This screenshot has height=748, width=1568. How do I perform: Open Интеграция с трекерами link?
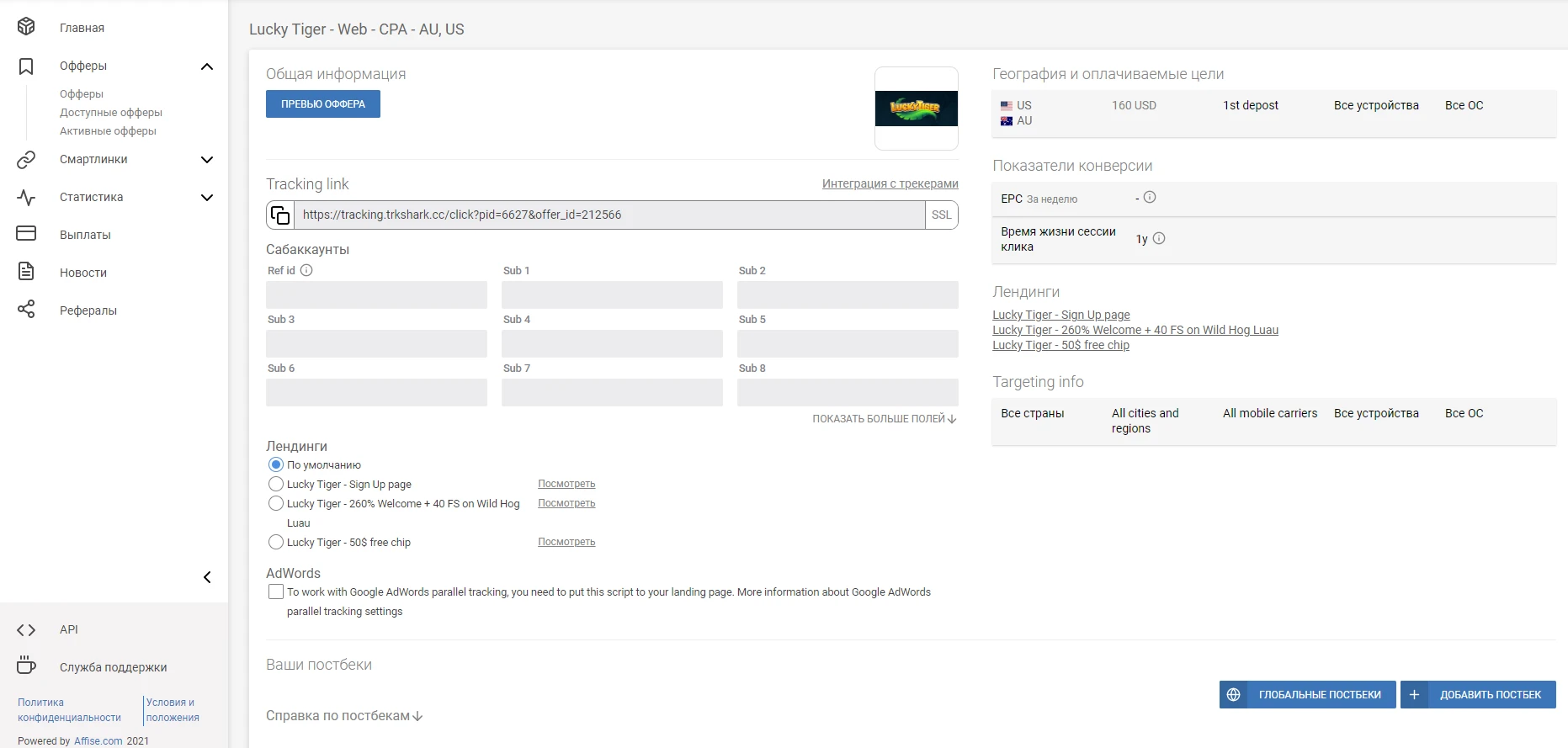click(890, 183)
